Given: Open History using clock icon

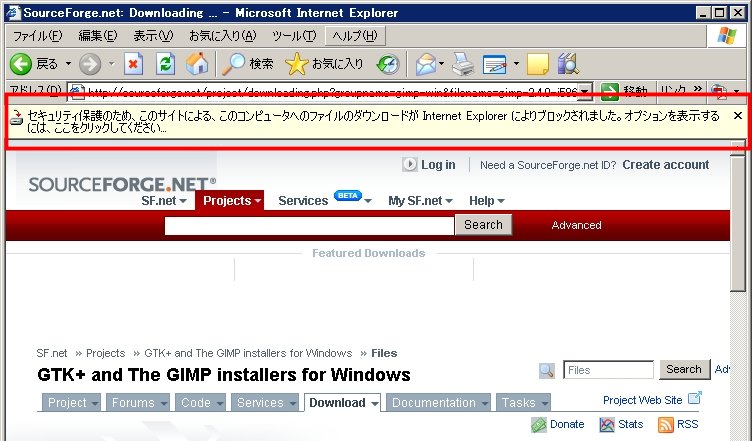Looking at the screenshot, I should 388,64.
